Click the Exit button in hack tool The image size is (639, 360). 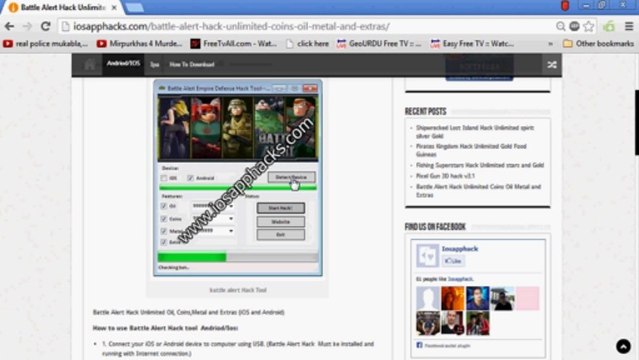pos(280,235)
